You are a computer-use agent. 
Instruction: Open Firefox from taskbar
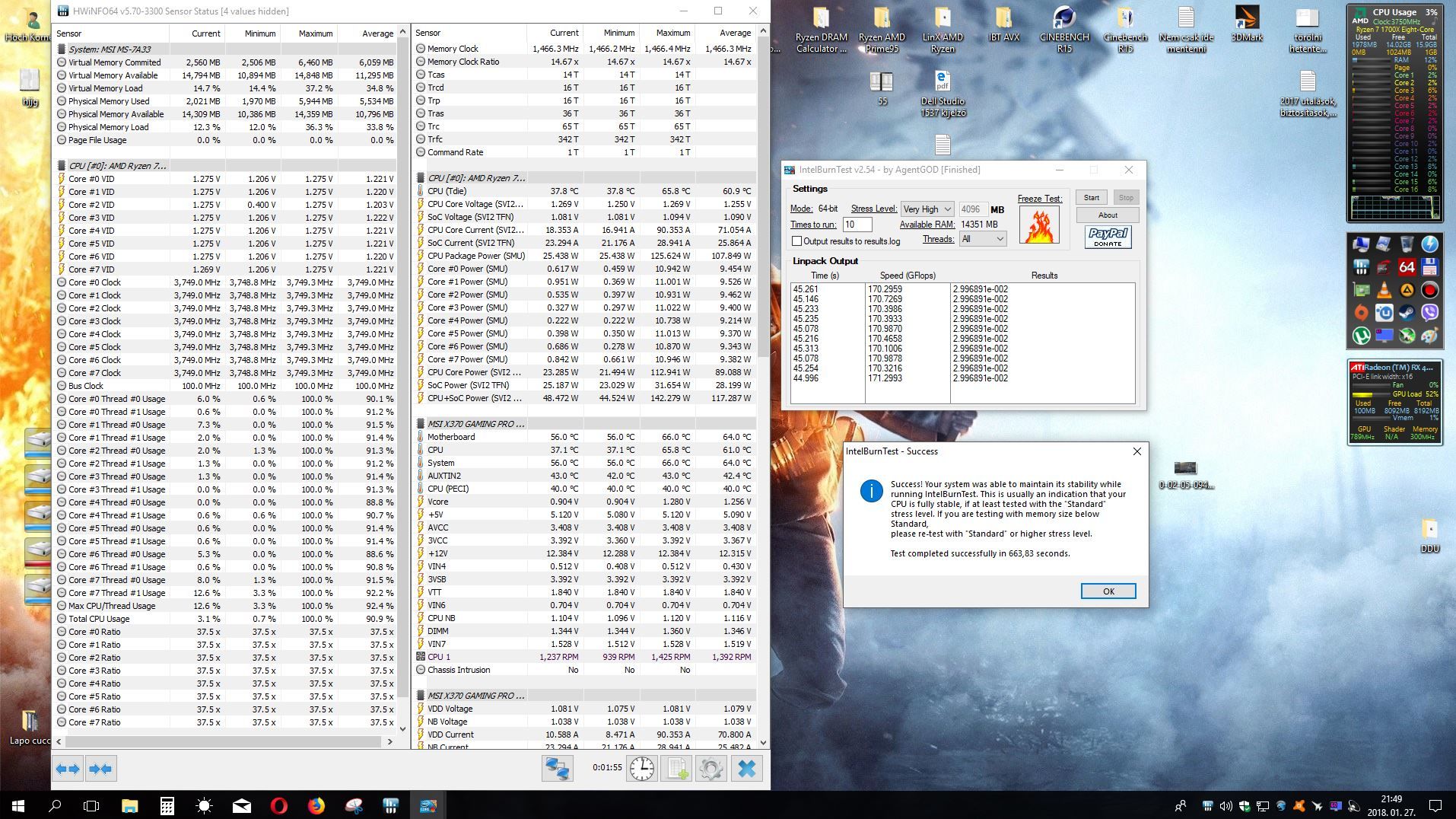(316, 805)
